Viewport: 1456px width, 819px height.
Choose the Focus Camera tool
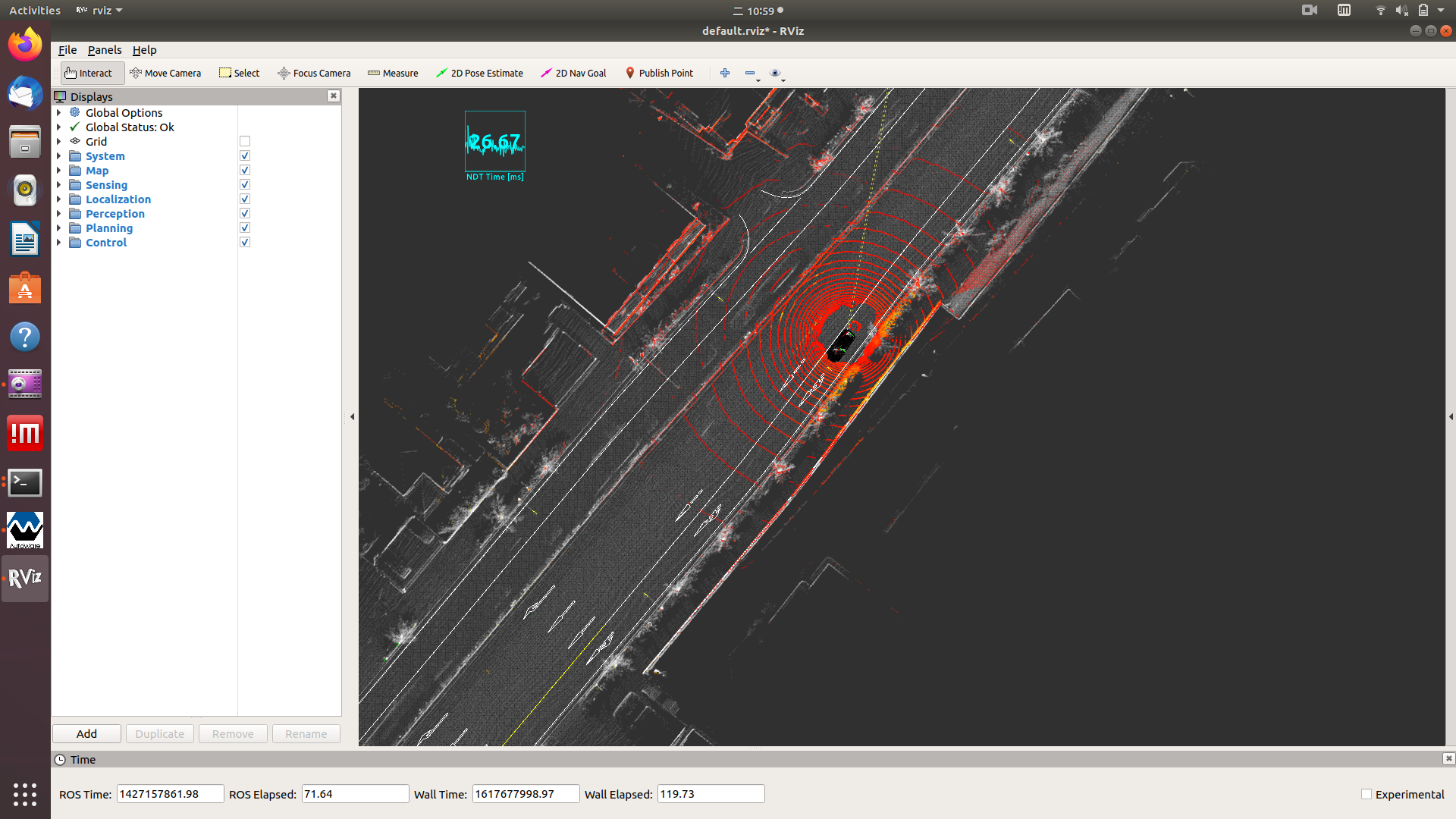[314, 73]
